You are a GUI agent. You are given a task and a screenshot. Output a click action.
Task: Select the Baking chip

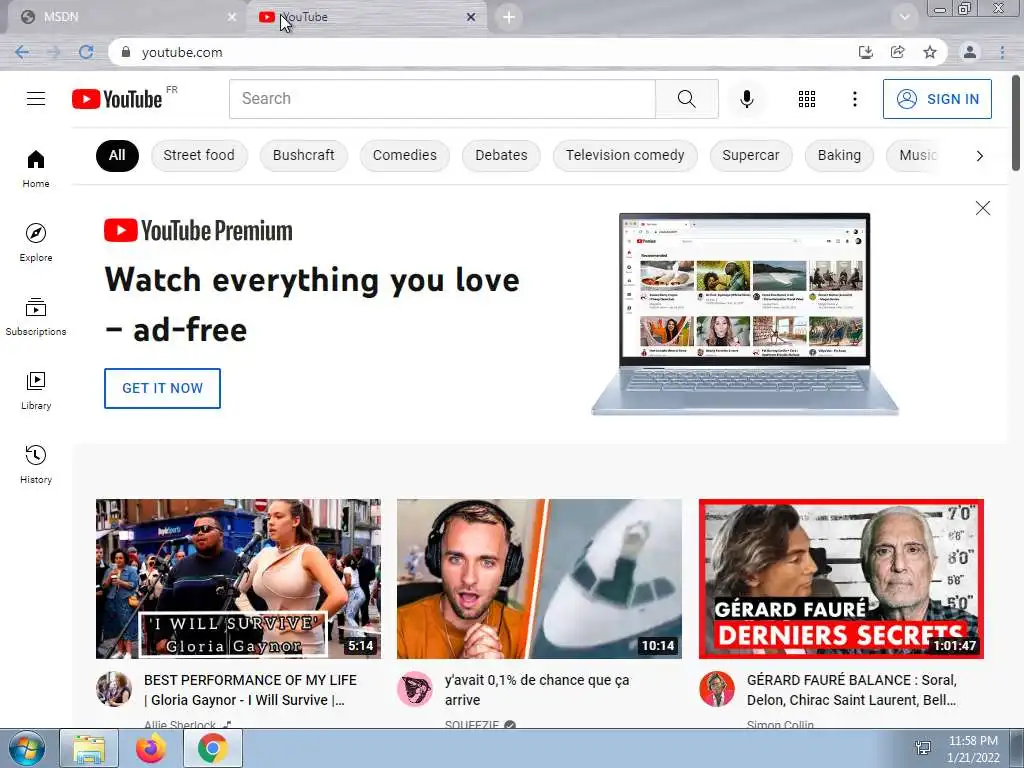pyautogui.click(x=839, y=155)
